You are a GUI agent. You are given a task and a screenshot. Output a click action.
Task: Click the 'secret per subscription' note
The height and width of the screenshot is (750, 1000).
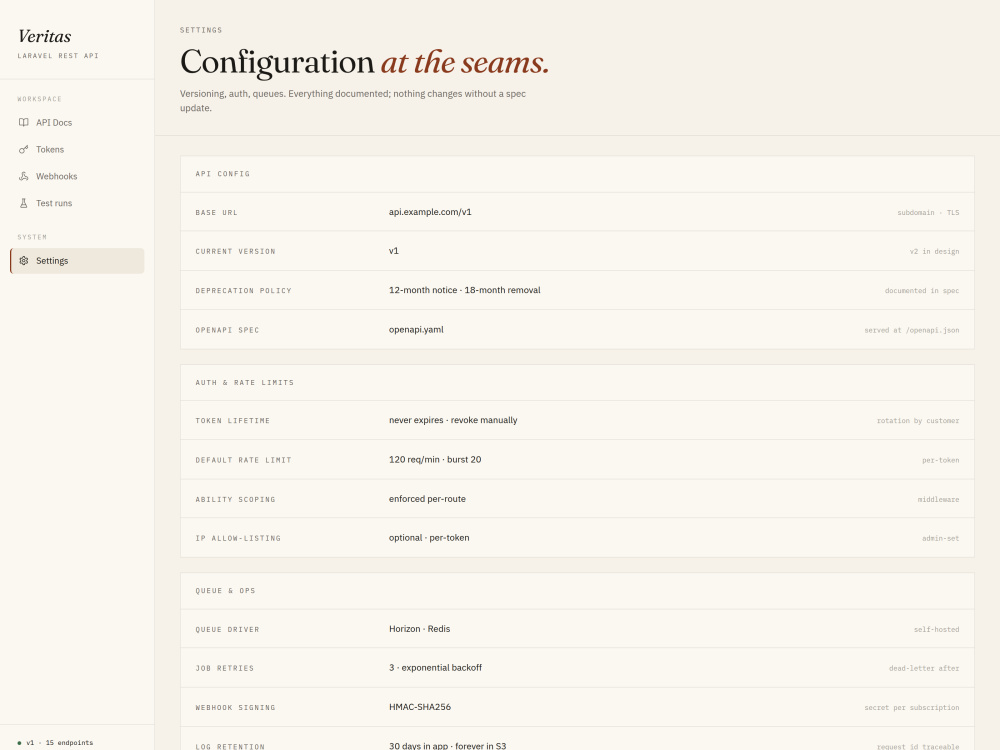coord(911,708)
